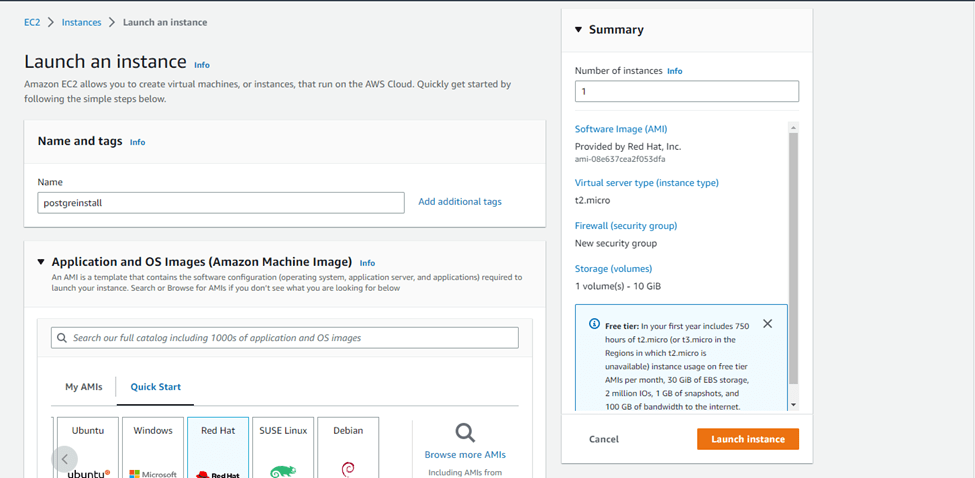Focus the AMI catalog search box

click(285, 338)
